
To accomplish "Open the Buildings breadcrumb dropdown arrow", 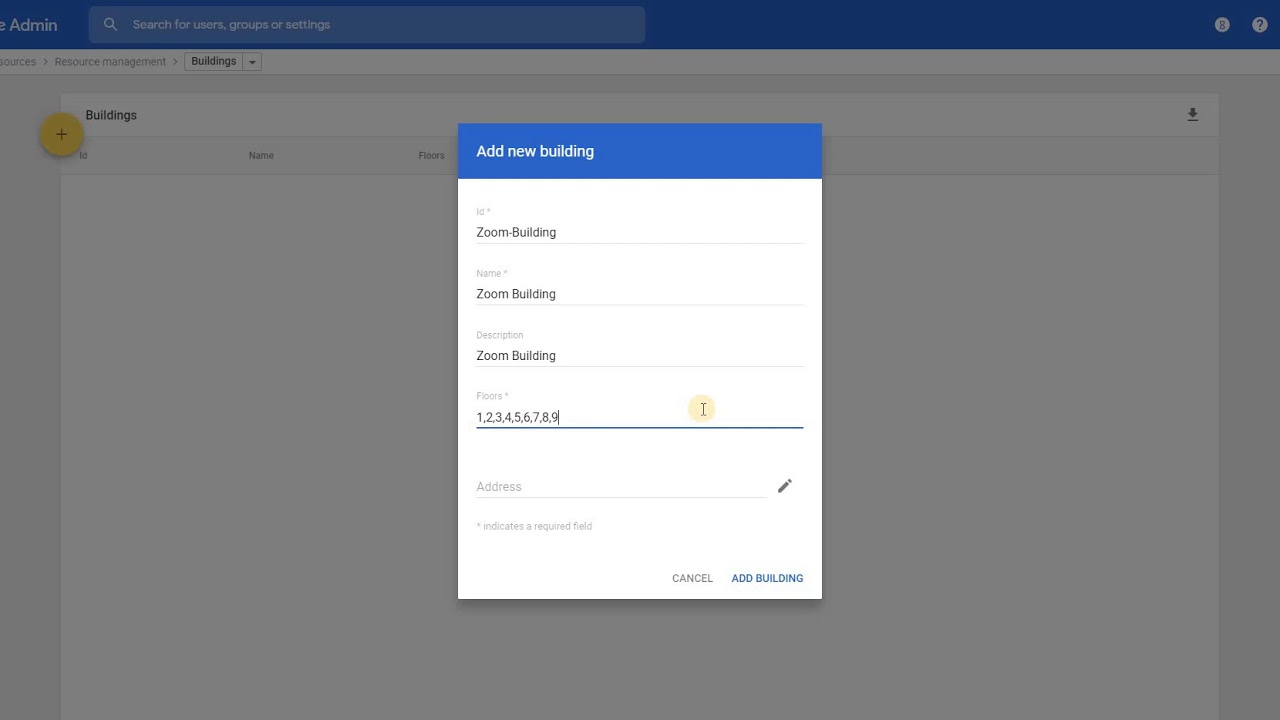I will coord(252,62).
